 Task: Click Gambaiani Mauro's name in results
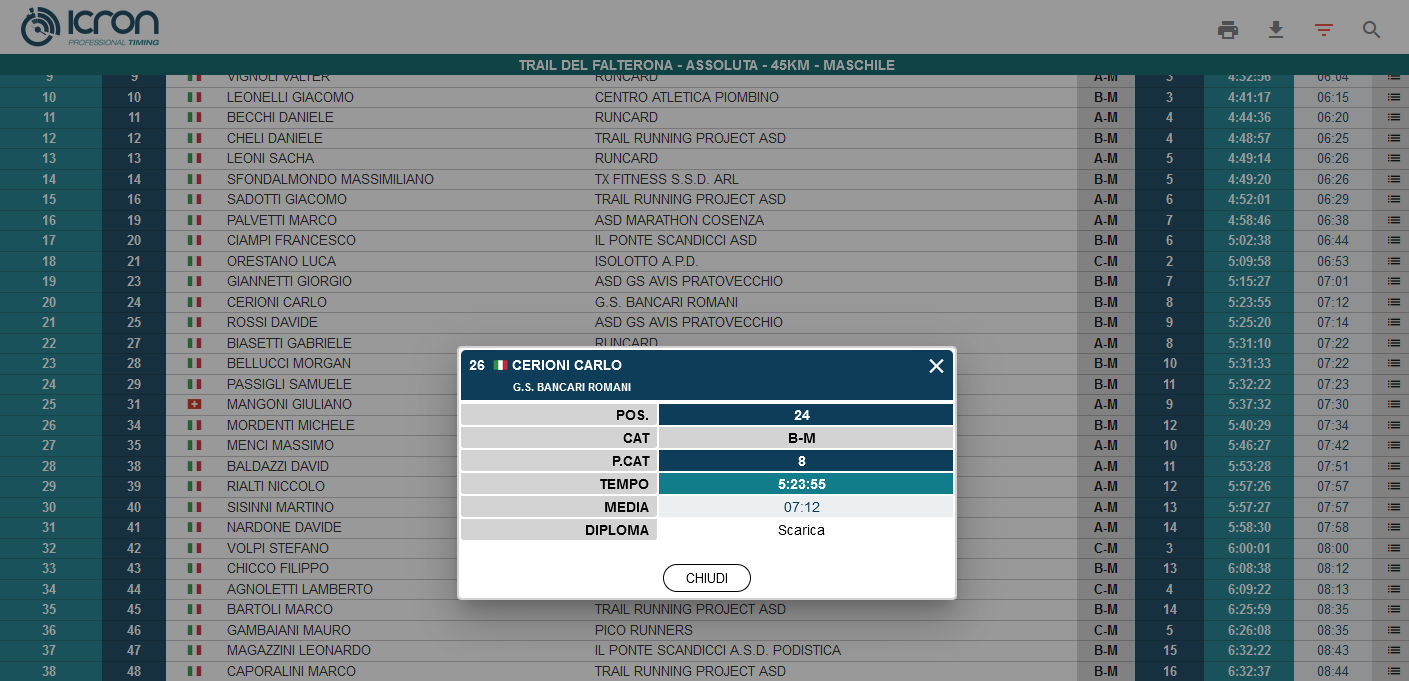289,630
